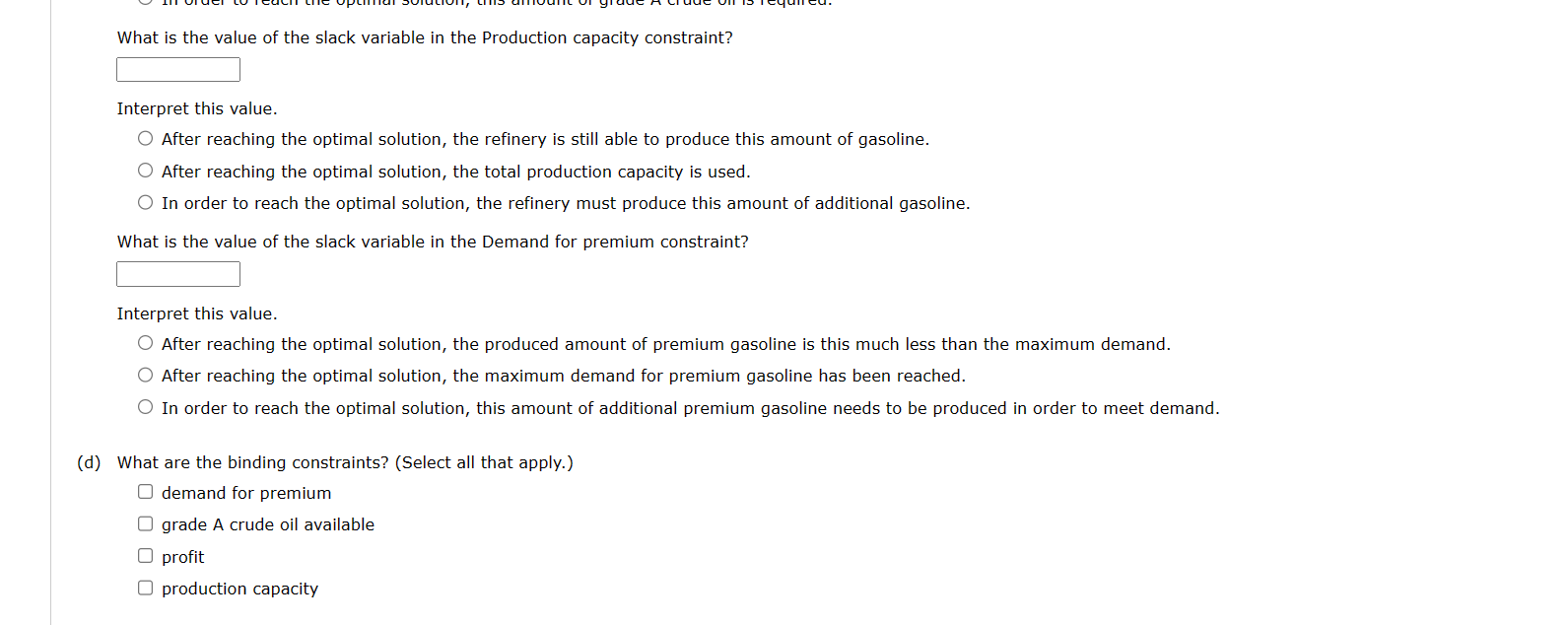The width and height of the screenshot is (1568, 625).
Task: Select "must produce this amount of additional gasoline"
Action: 145,202
